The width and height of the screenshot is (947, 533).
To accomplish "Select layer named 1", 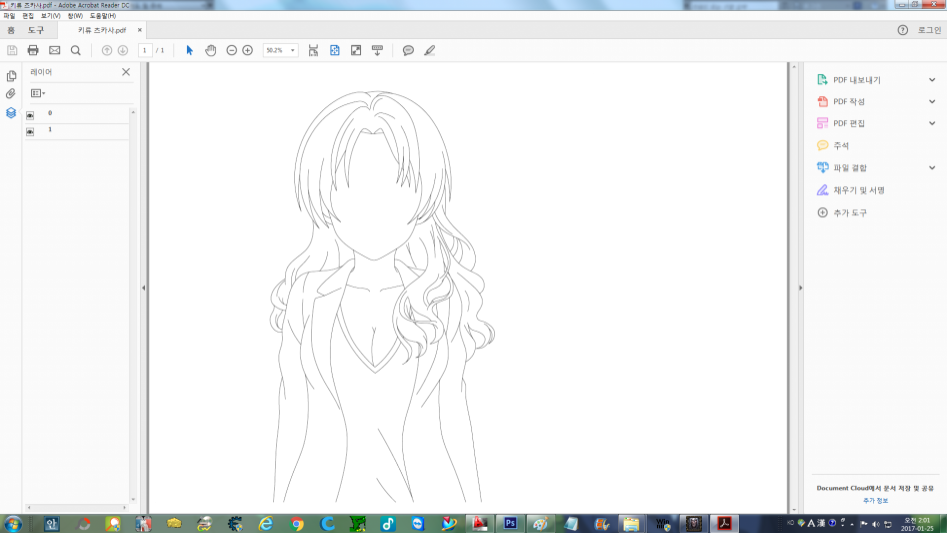I will (x=50, y=129).
